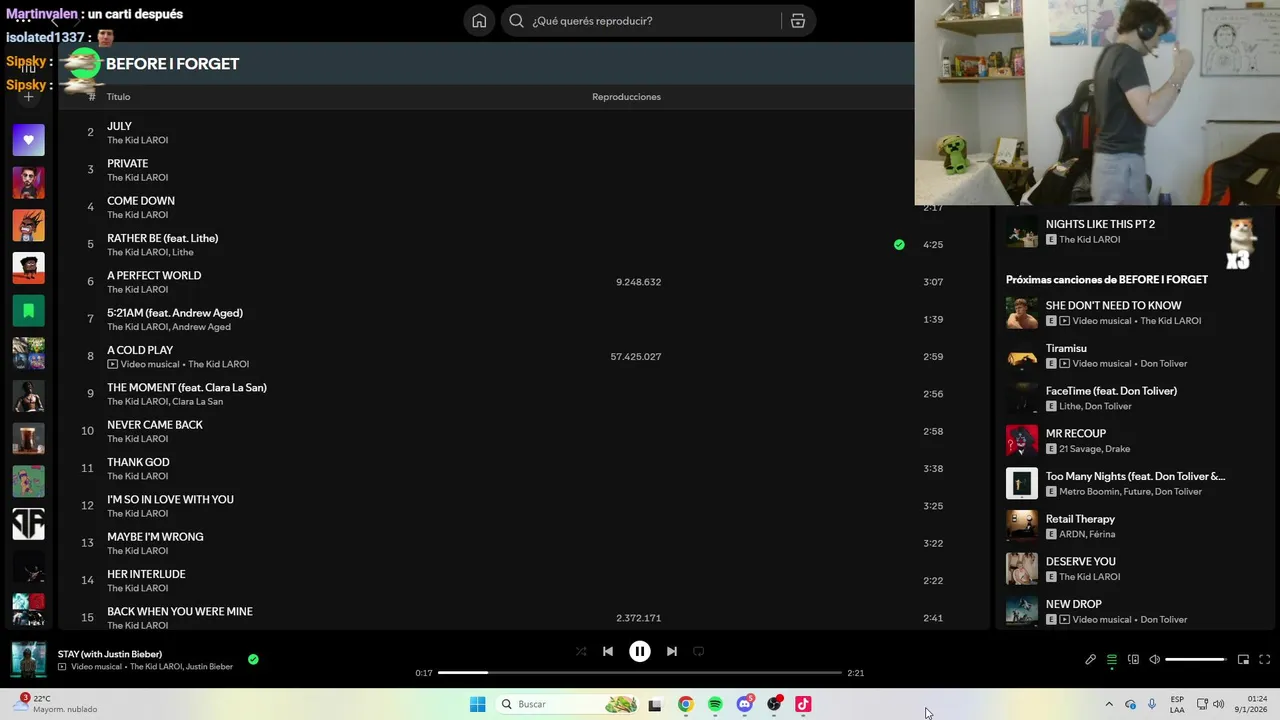The height and width of the screenshot is (720, 1280).
Task: Open Andrew Aged artist link under 5:21AM
Action: point(201,327)
